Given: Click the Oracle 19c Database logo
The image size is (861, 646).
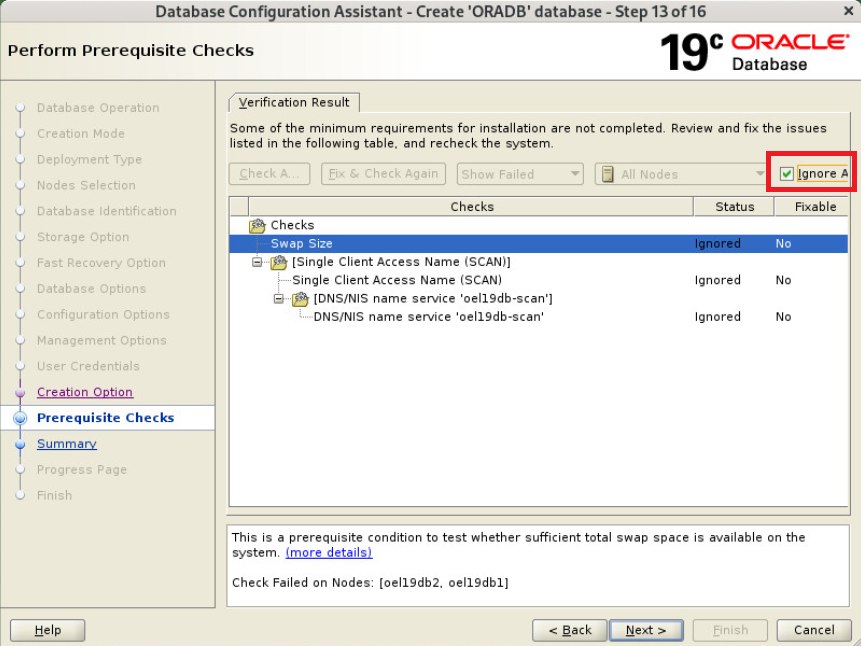Looking at the screenshot, I should pyautogui.click(x=754, y=52).
